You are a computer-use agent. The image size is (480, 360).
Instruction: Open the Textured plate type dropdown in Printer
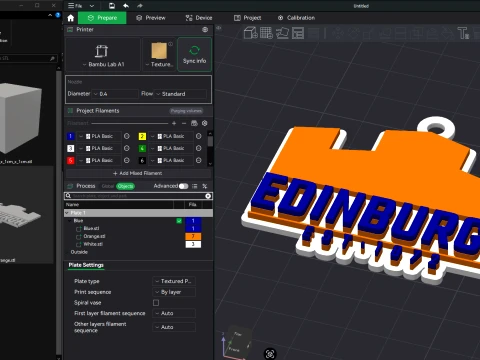(159, 64)
